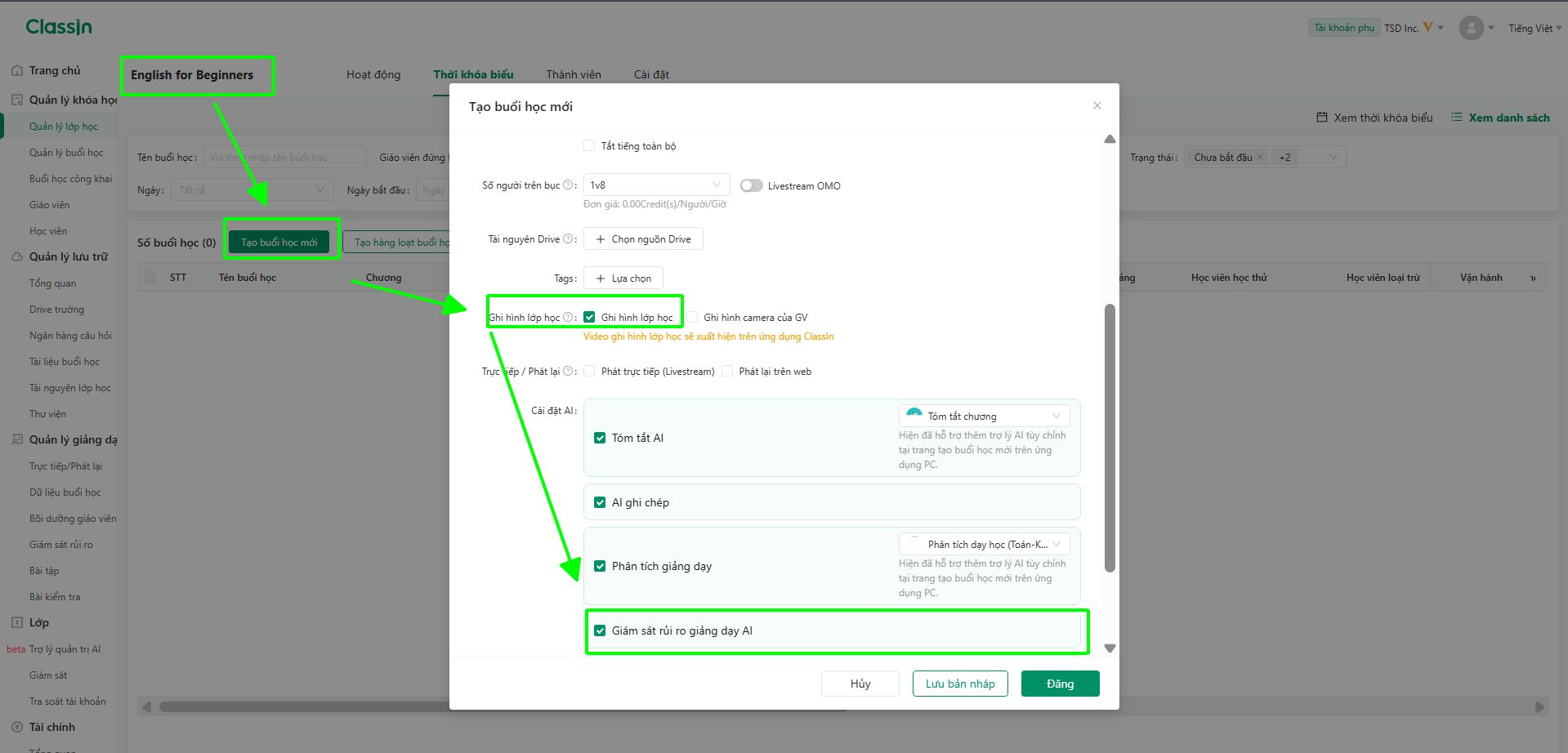The width and height of the screenshot is (1568, 753).
Task: Uncheck the Tóm tắt AI checkbox
Action: 600,439
